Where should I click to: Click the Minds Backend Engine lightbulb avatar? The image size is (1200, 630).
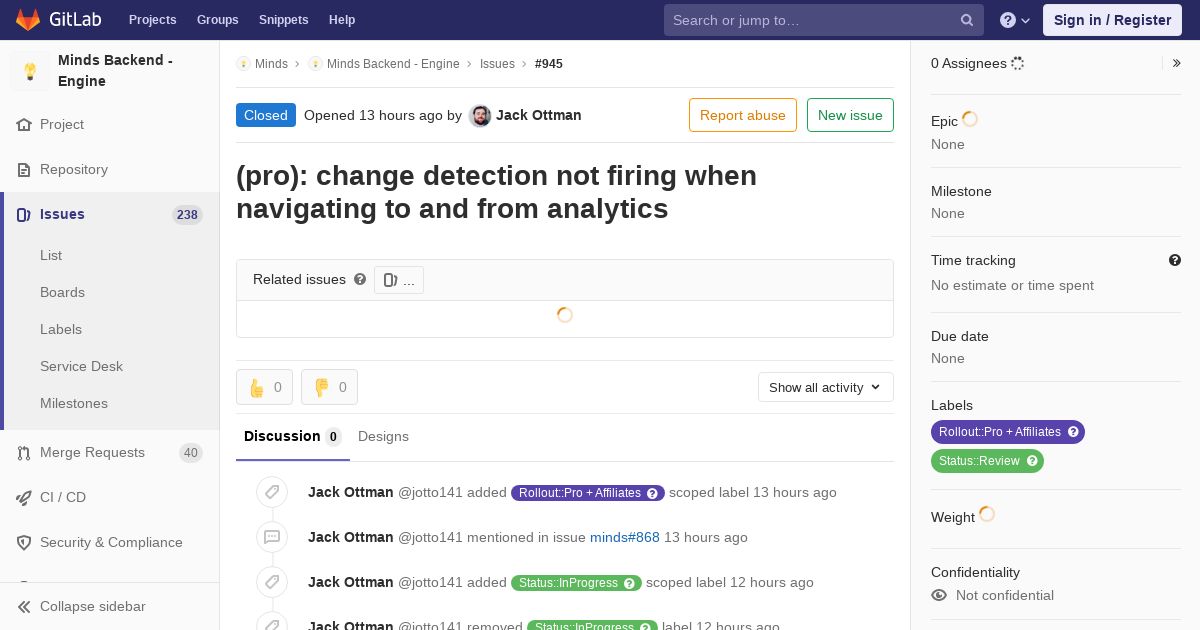(30, 71)
